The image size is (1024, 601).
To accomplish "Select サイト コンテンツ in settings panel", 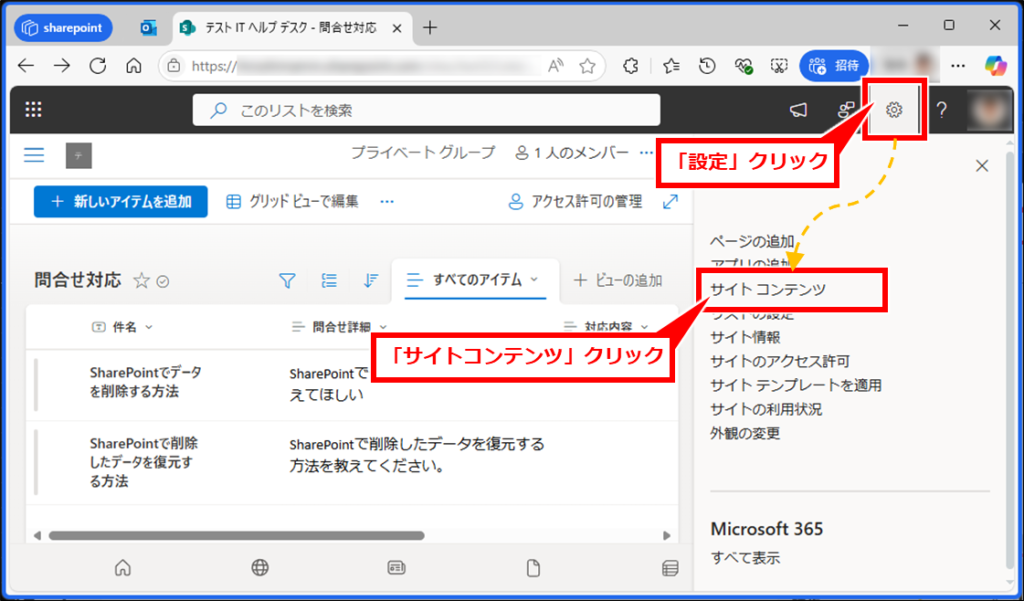I will pos(768,289).
